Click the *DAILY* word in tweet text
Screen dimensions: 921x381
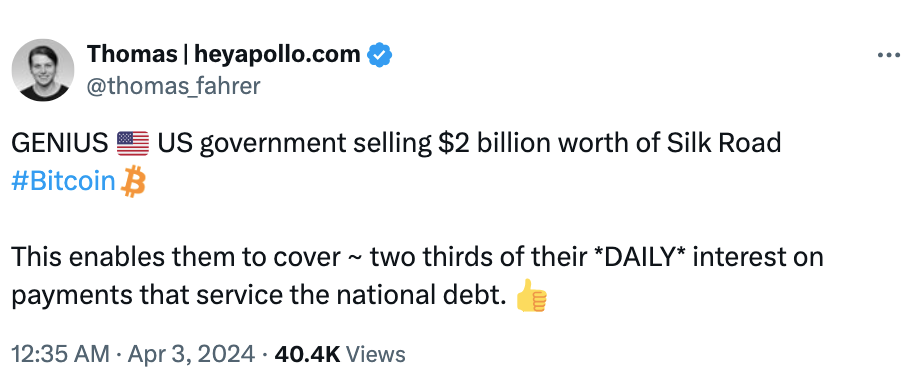(640, 257)
